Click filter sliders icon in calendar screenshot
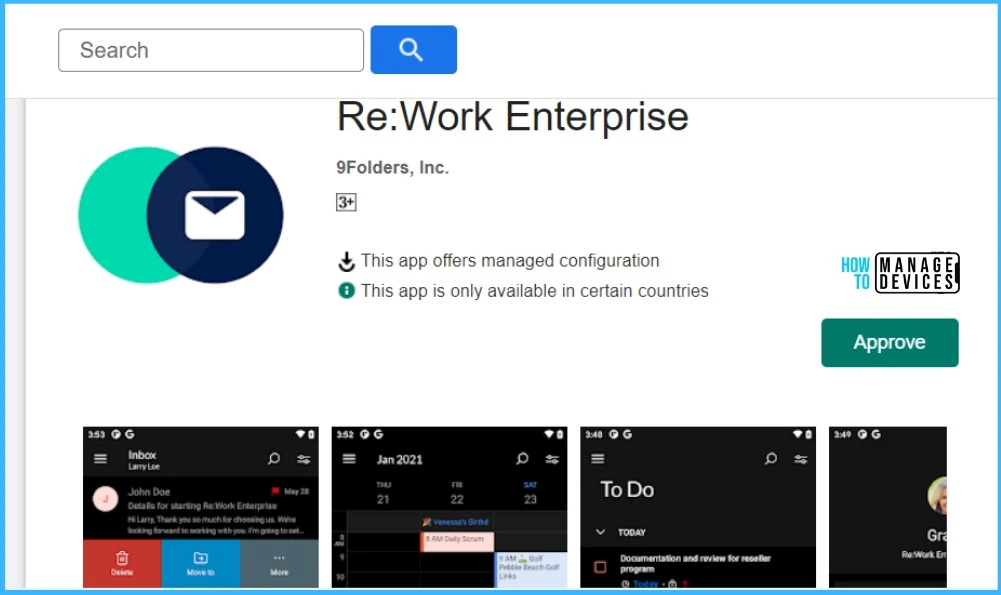The height and width of the screenshot is (595, 1001). (552, 459)
